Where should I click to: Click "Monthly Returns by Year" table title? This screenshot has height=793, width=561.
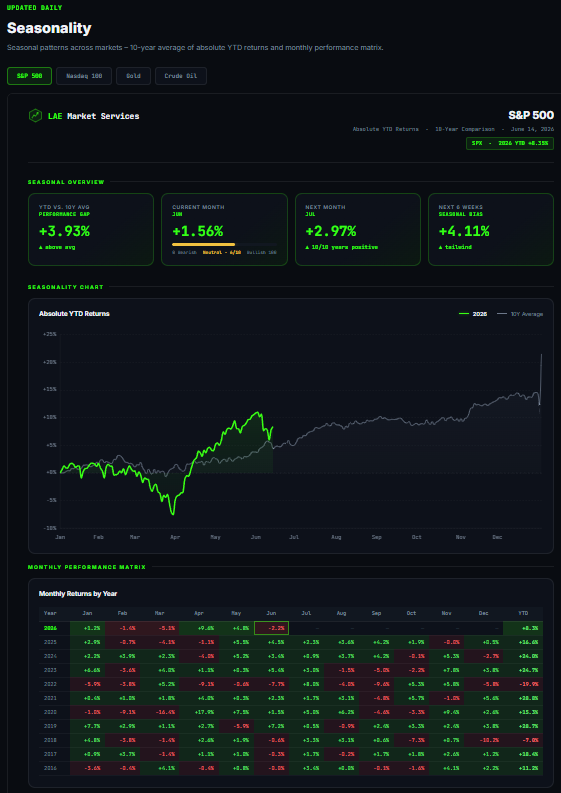(78, 593)
